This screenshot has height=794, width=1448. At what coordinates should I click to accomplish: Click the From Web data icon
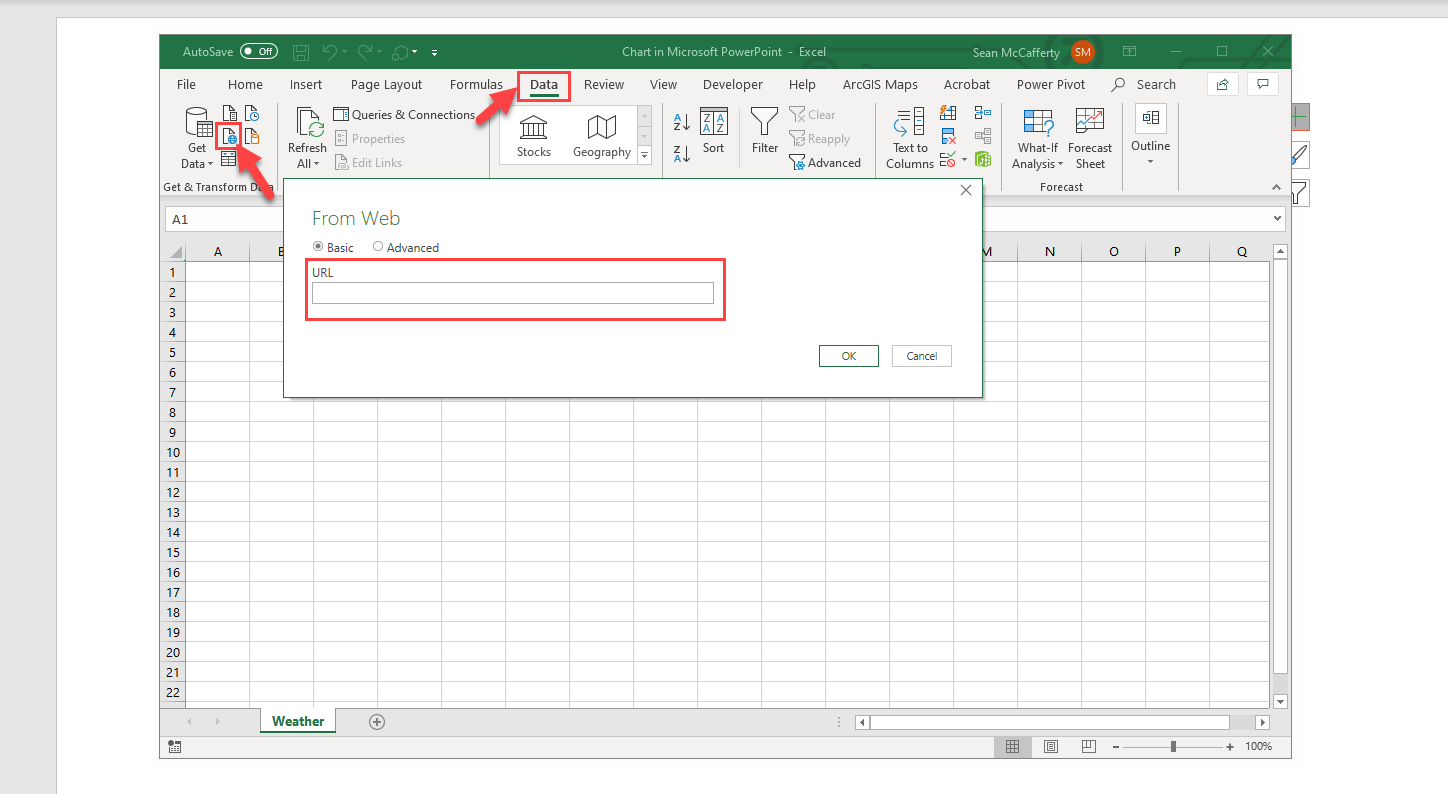pos(229,137)
